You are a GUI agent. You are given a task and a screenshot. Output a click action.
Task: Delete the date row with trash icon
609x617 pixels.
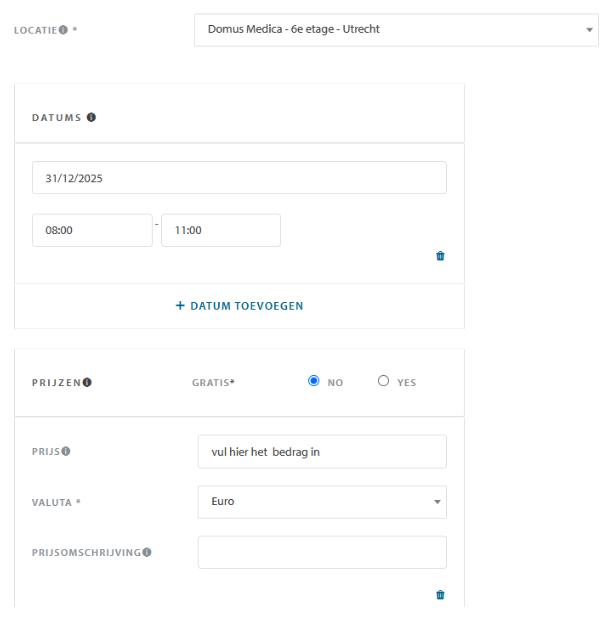440,256
